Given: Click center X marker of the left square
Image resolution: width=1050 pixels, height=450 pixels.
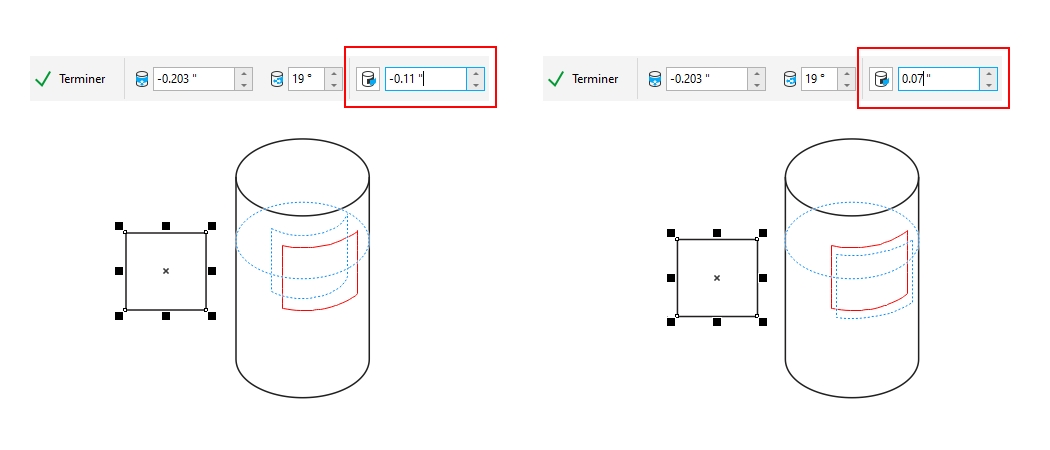Looking at the screenshot, I should (x=166, y=271).
